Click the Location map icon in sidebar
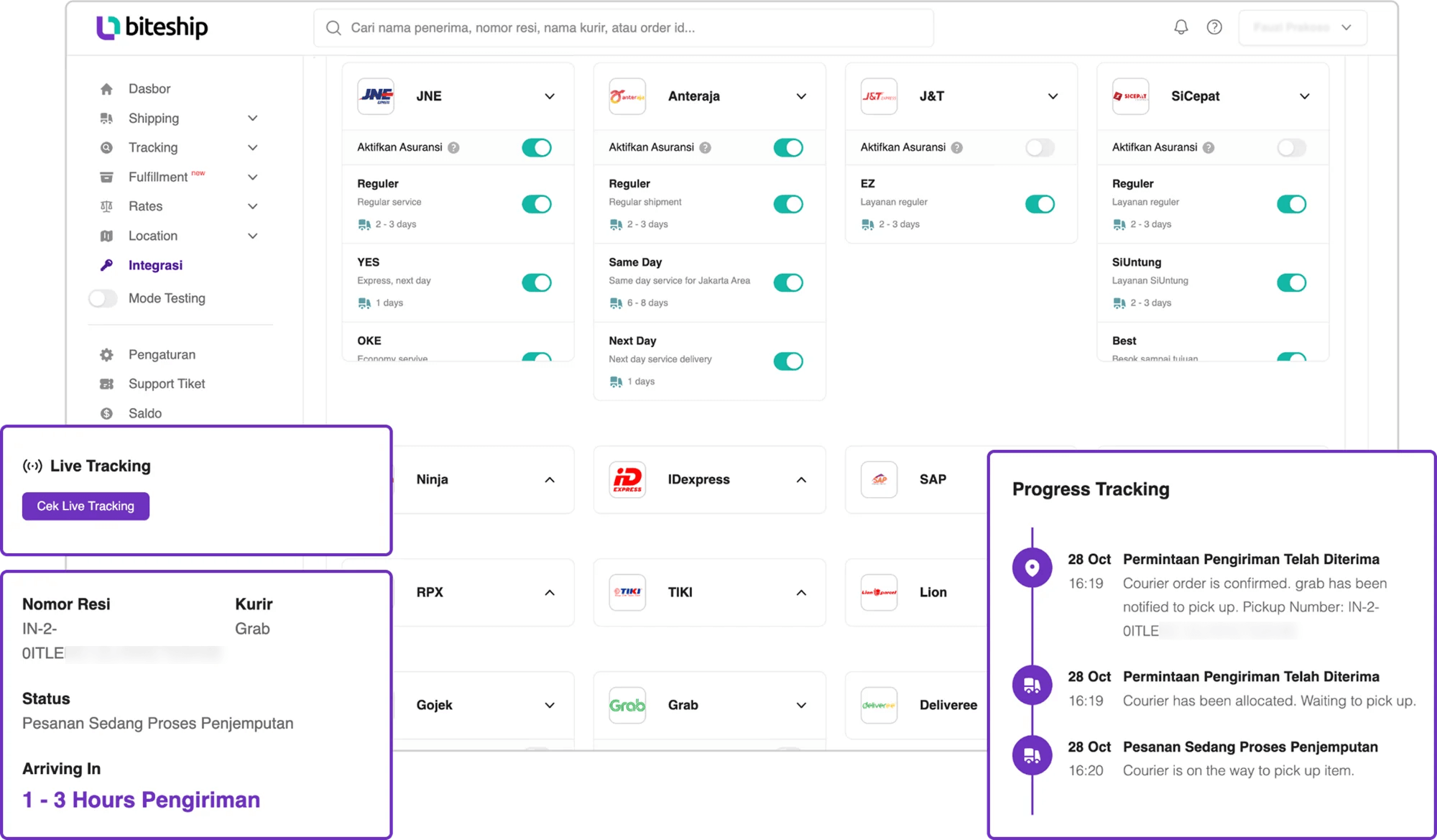This screenshot has width=1437, height=840. pos(106,236)
